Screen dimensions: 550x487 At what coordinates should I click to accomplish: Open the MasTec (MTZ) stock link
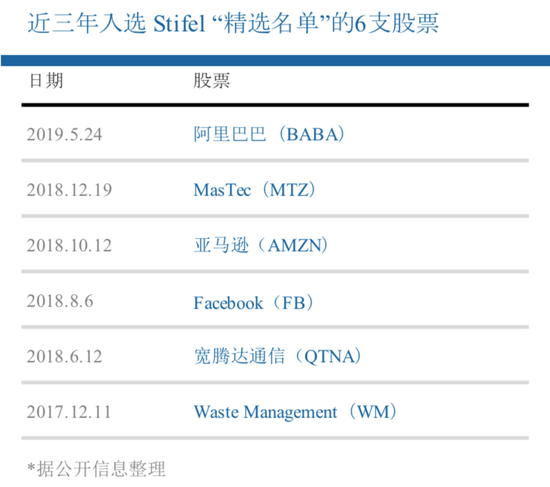(x=254, y=190)
